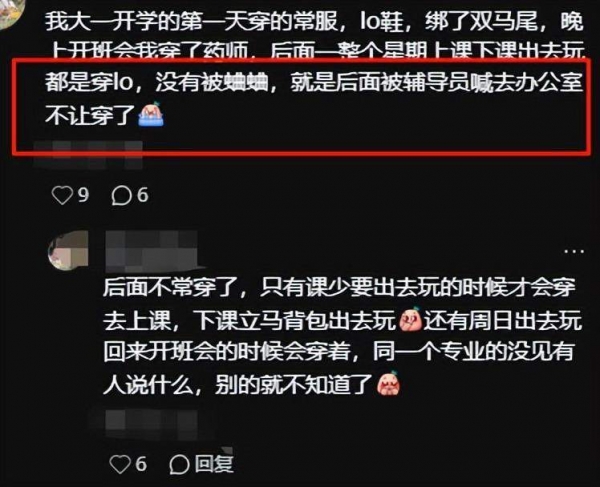
Task: Click the crying emoji after 不让穿了
Action: 151,114
